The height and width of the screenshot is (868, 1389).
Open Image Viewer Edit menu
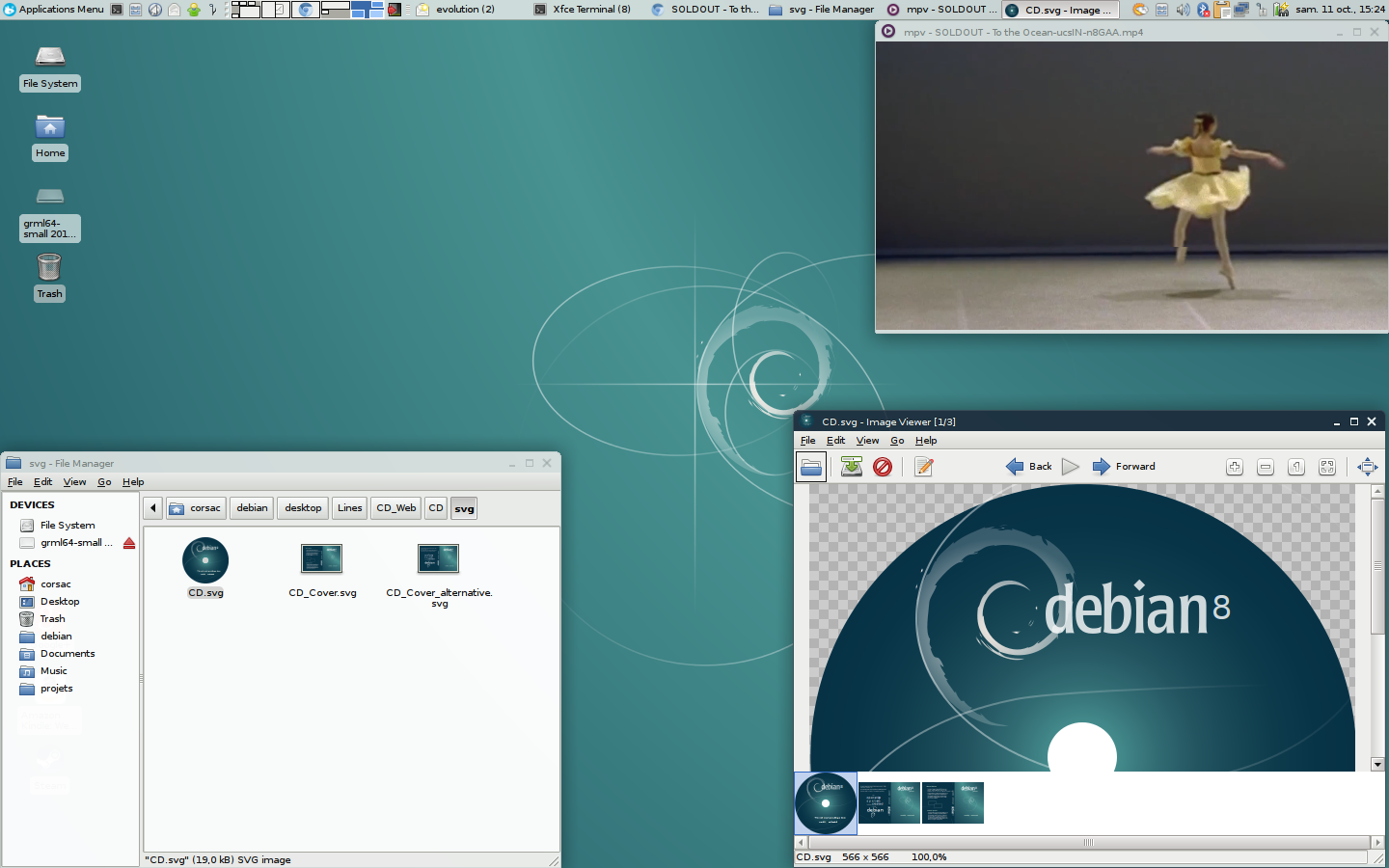(x=835, y=441)
